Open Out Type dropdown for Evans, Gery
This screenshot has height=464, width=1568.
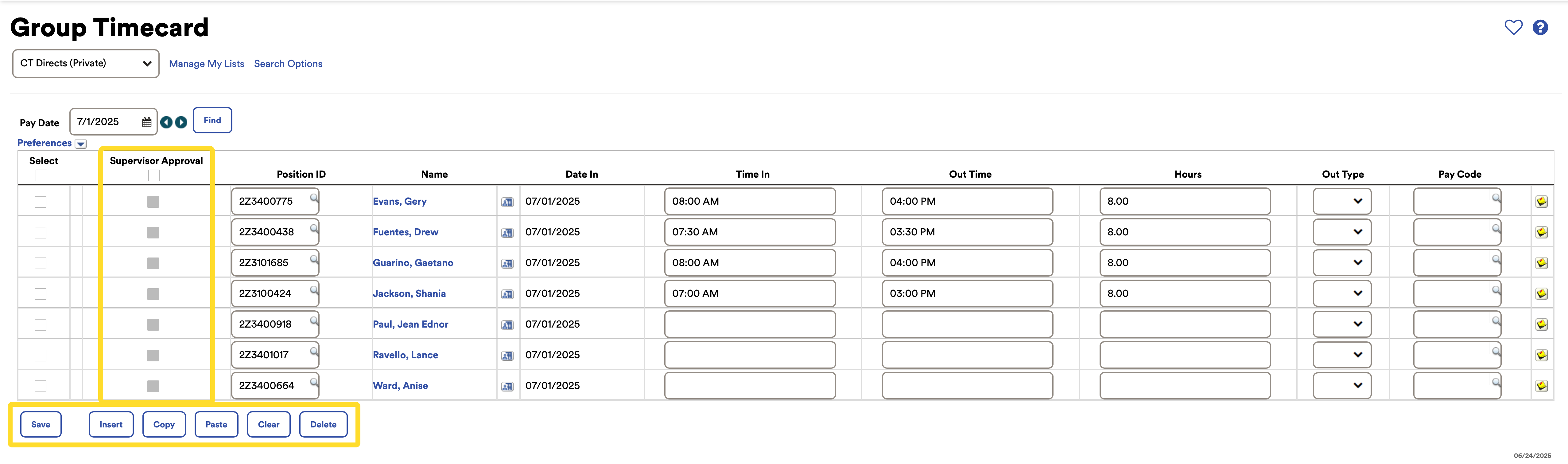1341,201
